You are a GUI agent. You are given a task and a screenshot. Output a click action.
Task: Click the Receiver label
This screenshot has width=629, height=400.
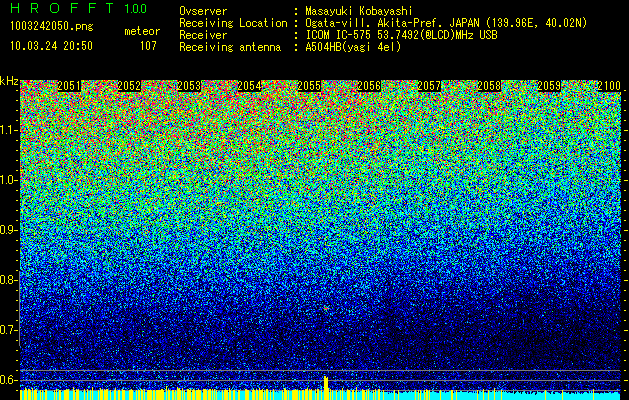click(203, 35)
